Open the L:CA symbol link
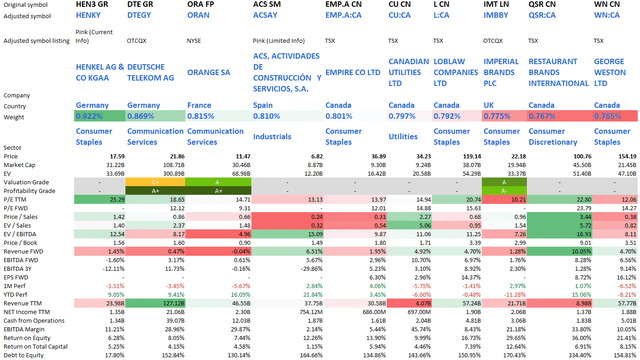 tap(441, 16)
